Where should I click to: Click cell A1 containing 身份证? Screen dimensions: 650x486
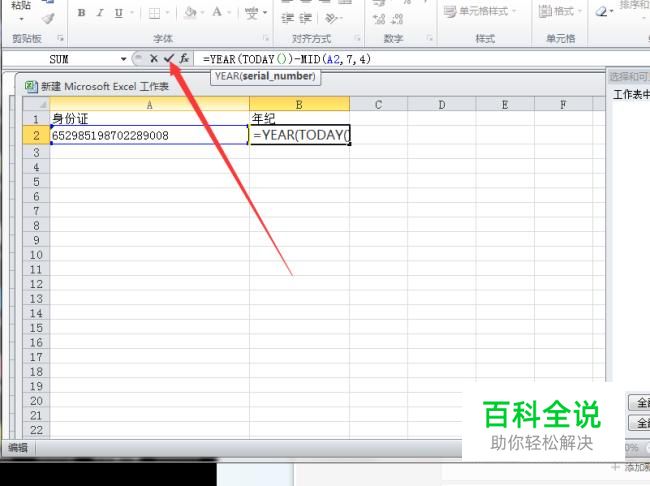(149, 119)
